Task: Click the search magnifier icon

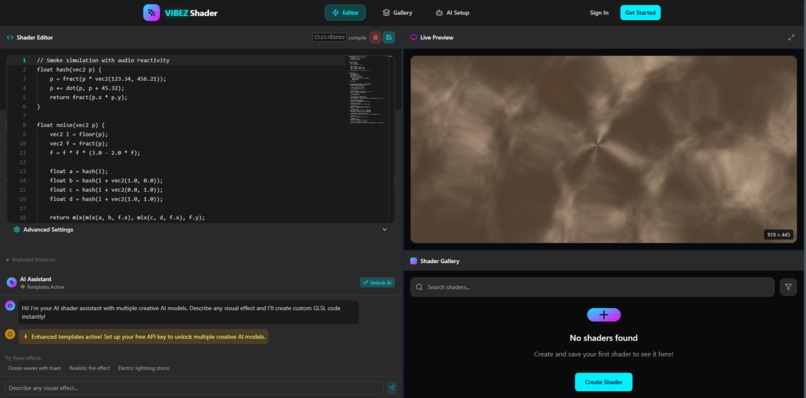Action: (x=419, y=287)
